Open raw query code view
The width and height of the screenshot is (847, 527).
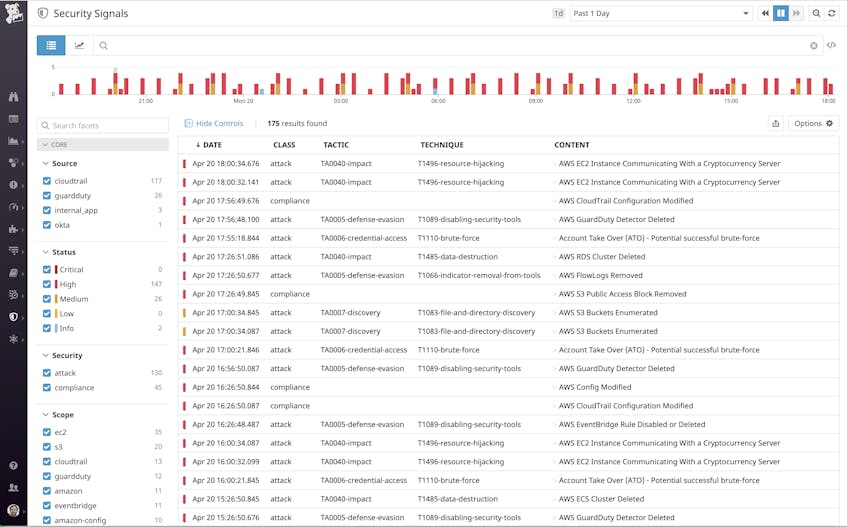click(x=831, y=45)
